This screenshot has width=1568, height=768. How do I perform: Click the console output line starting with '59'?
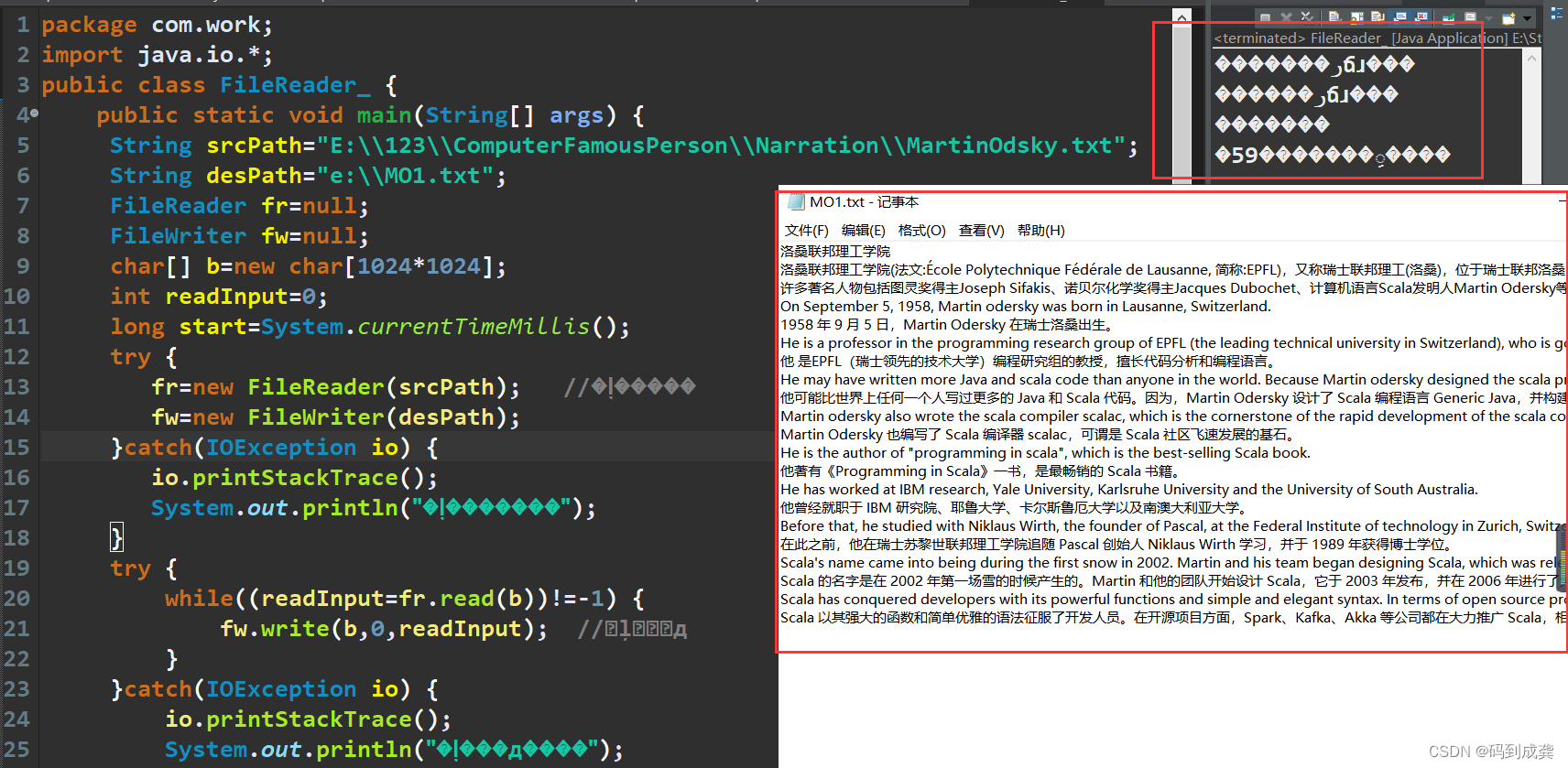pos(1333,155)
